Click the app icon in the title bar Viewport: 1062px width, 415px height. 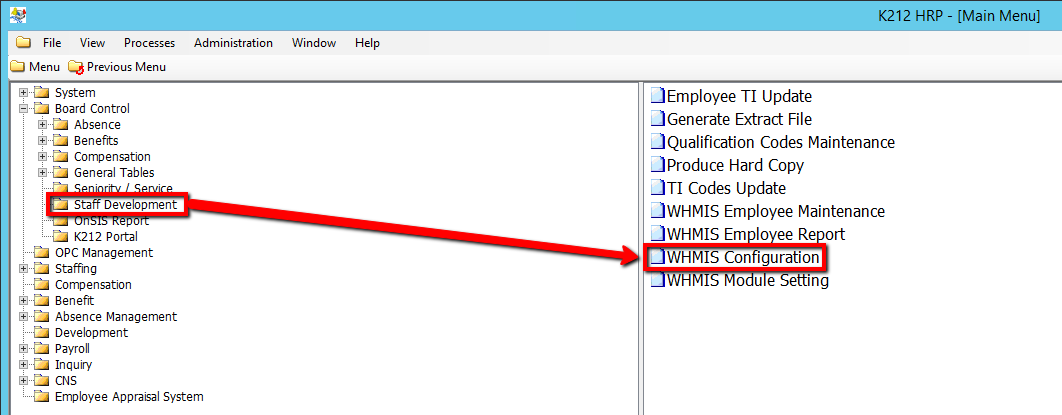17,16
